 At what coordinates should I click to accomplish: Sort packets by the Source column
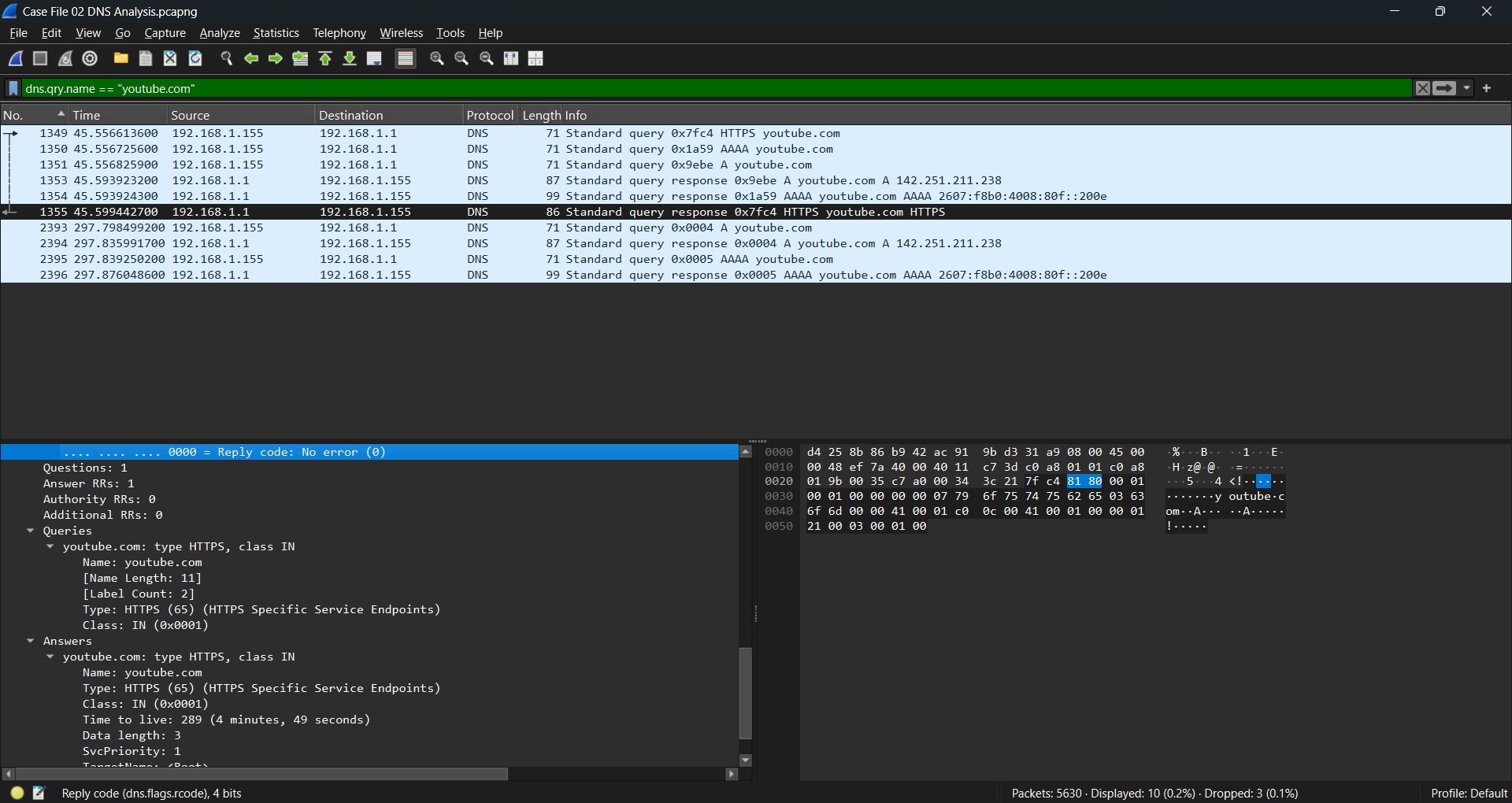242,115
